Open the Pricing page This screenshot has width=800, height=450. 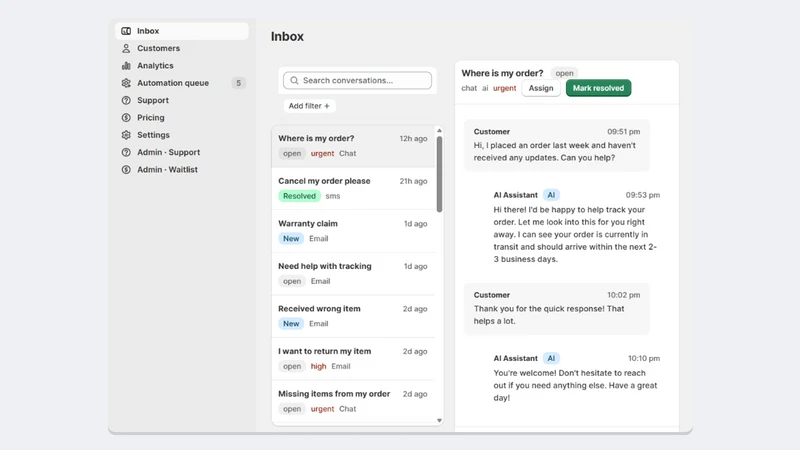pyautogui.click(x=182, y=118)
